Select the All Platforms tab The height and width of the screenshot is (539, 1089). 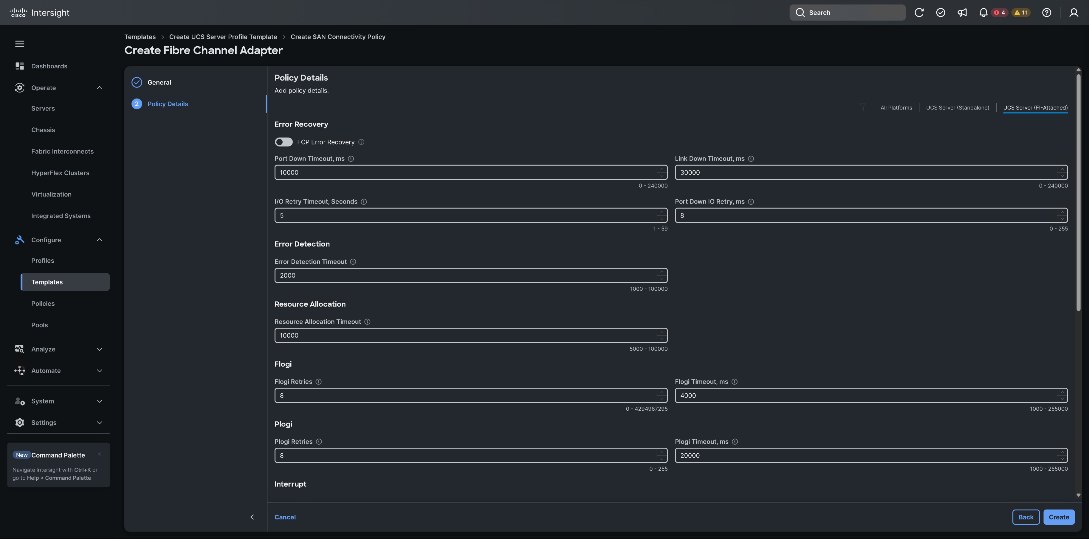pos(896,108)
